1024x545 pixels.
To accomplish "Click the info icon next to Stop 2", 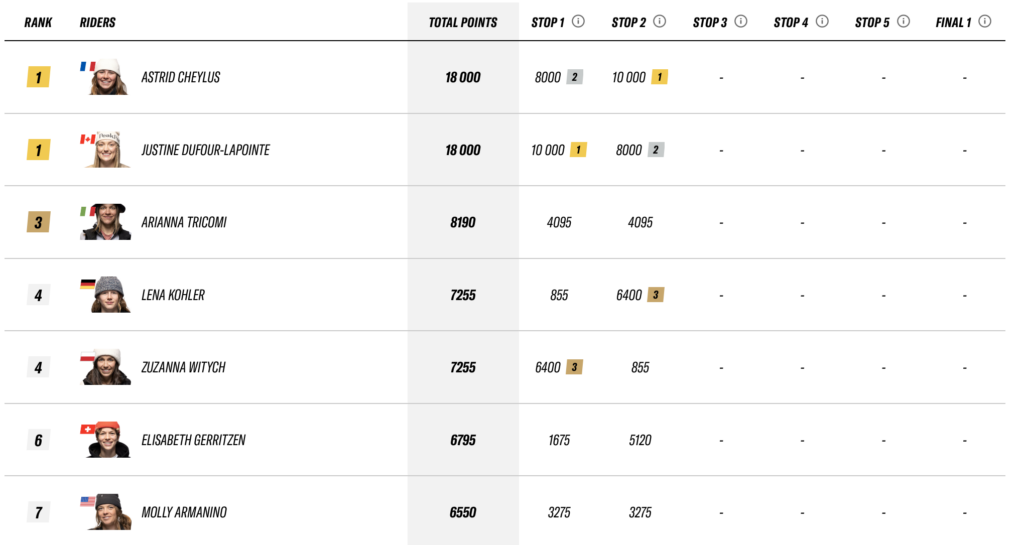I will pyautogui.click(x=660, y=22).
